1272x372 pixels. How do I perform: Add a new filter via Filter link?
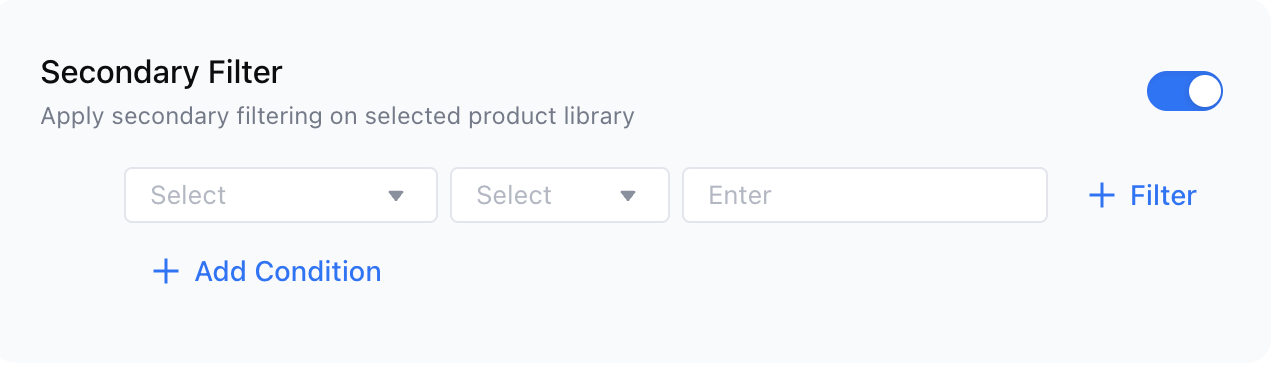click(x=1142, y=195)
